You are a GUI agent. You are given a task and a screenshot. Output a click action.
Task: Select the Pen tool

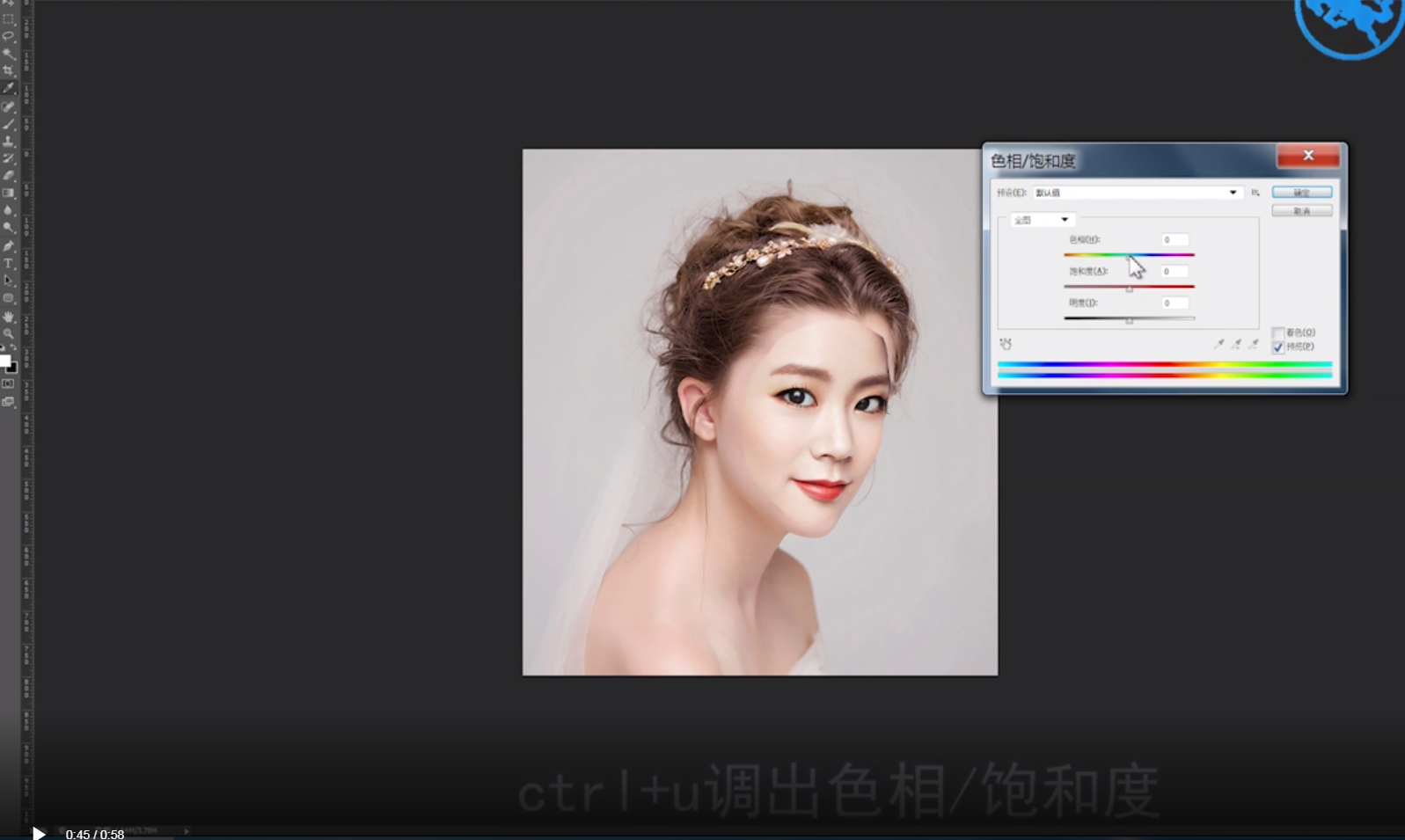coord(9,246)
